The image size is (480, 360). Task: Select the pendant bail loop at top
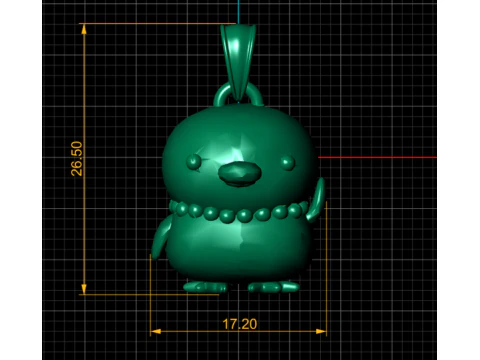click(x=238, y=62)
